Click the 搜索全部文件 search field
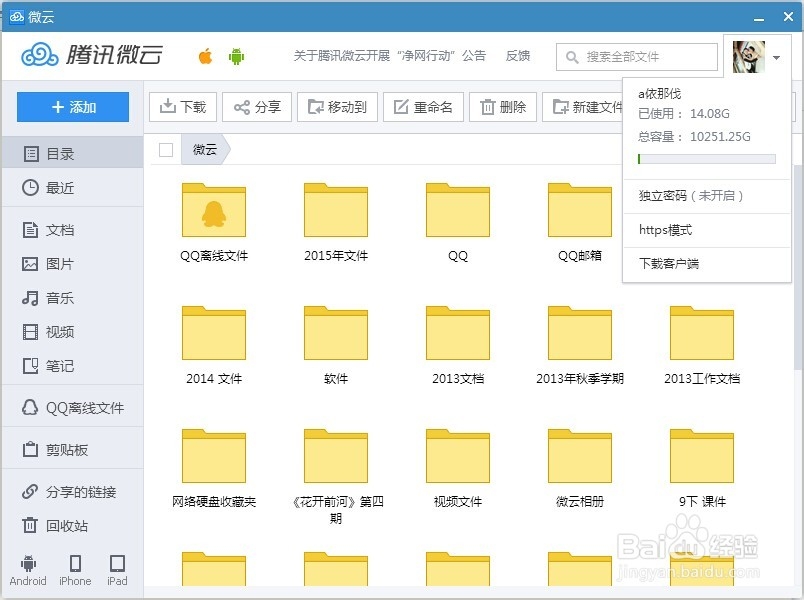 (x=636, y=57)
